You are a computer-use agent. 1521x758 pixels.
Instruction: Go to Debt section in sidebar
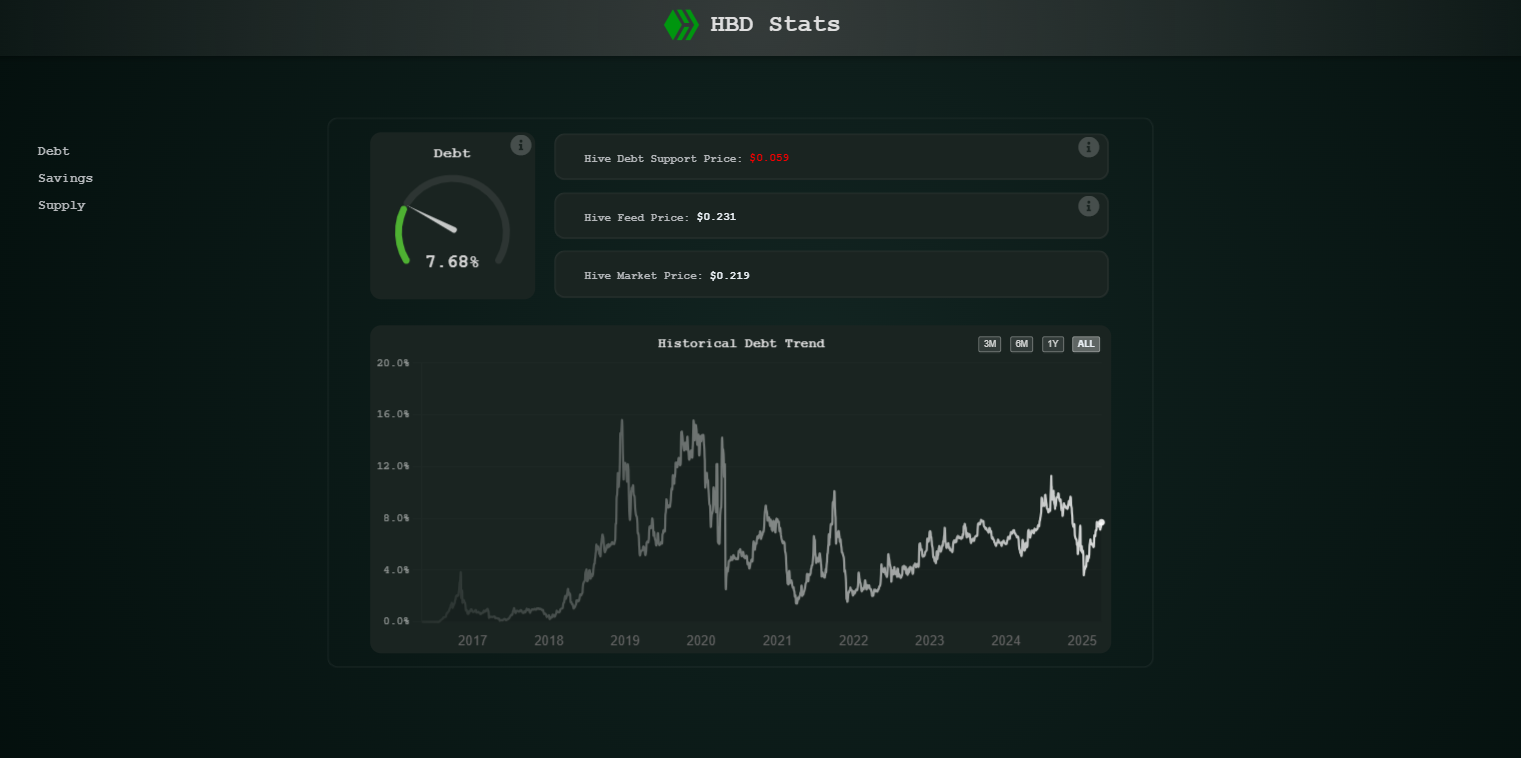coord(54,151)
